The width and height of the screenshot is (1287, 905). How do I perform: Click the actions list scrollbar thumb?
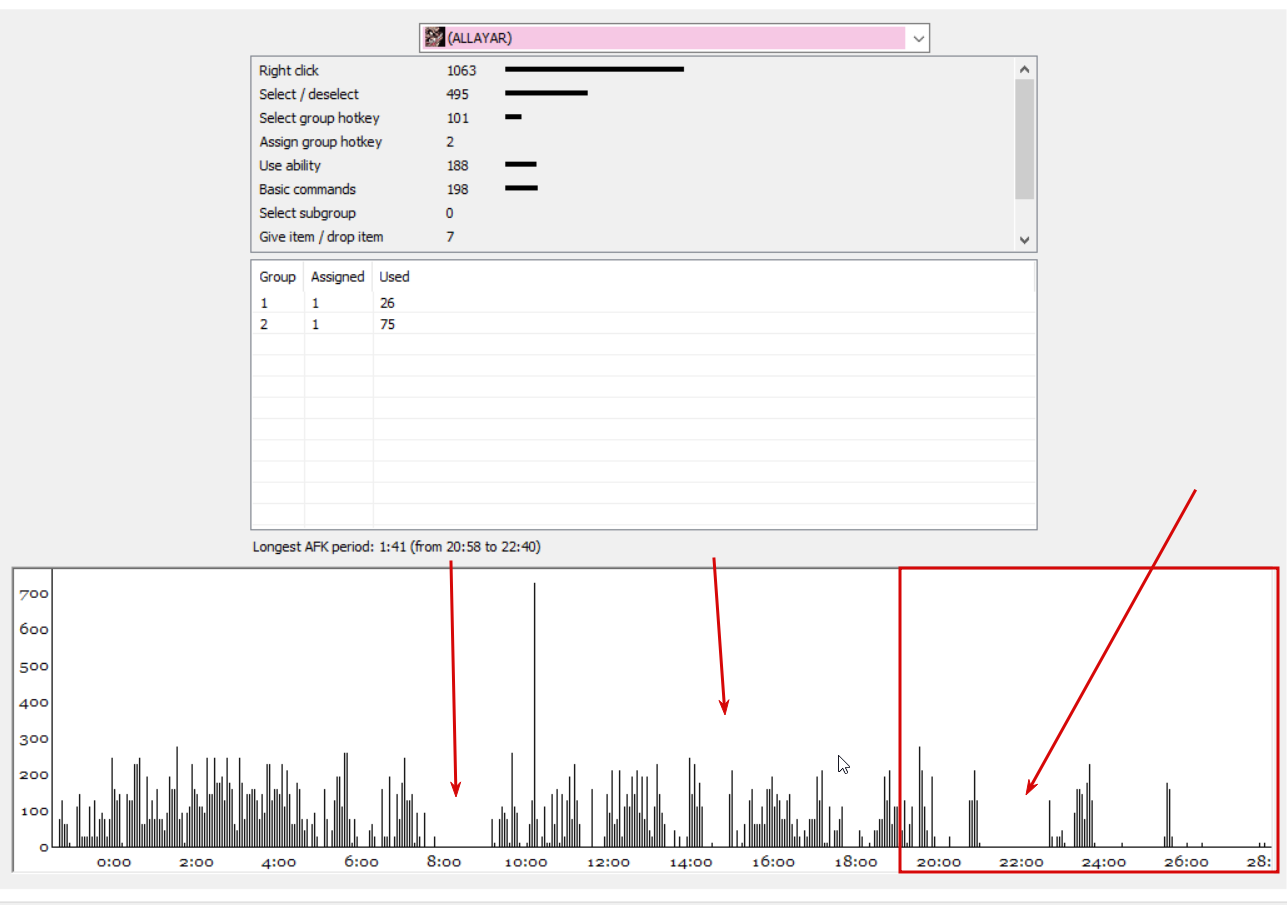[x=1024, y=139]
